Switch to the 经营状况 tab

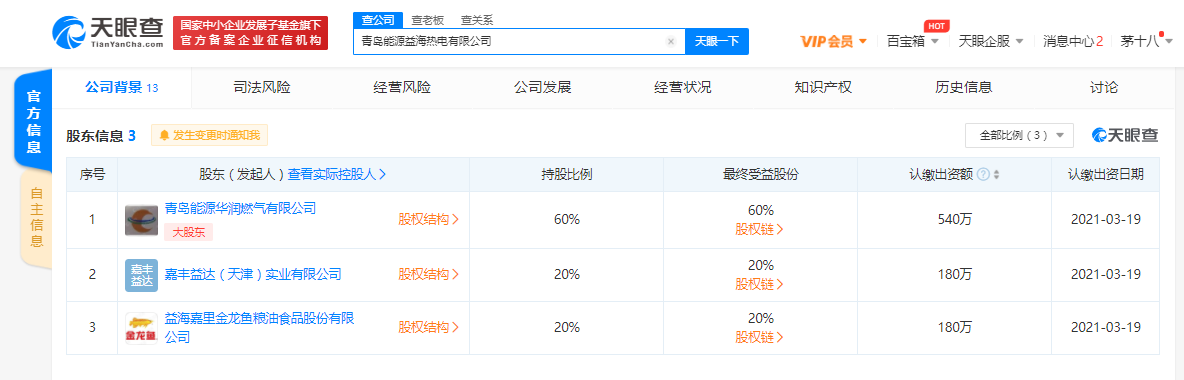click(x=683, y=88)
